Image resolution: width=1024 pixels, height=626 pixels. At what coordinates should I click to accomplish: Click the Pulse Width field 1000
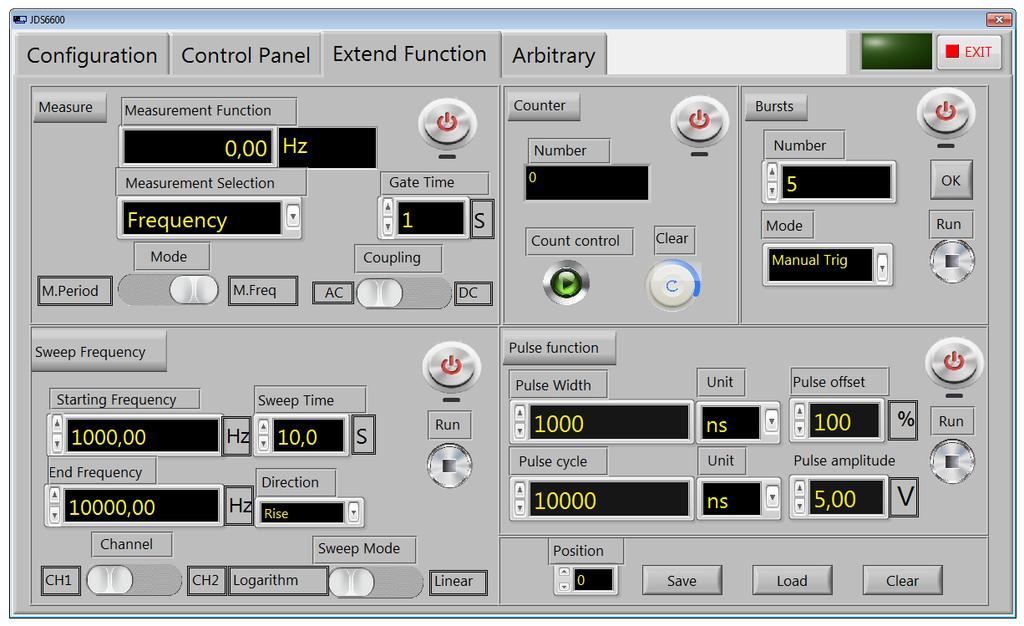point(609,422)
